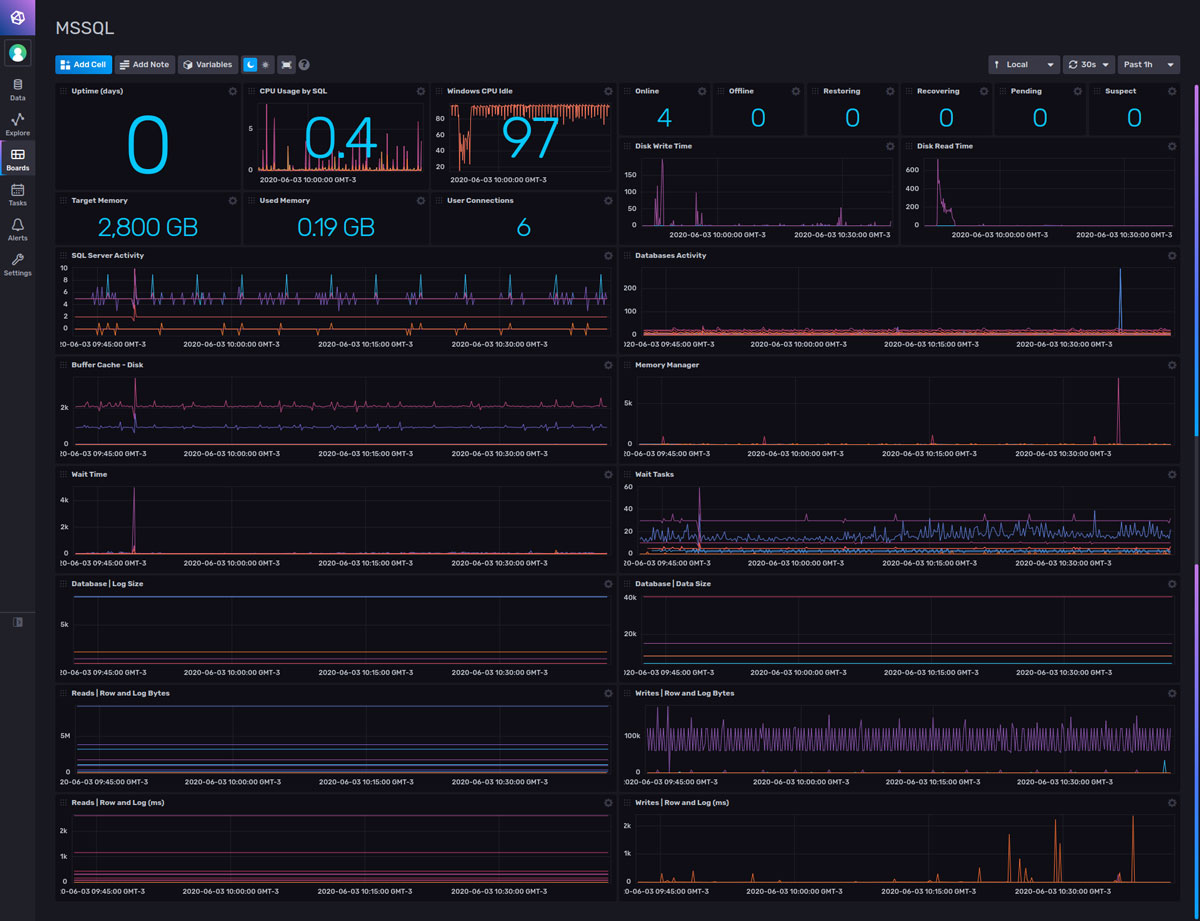
Task: Grab drag handle of SQL Server Activity cell
Action: [x=64, y=256]
